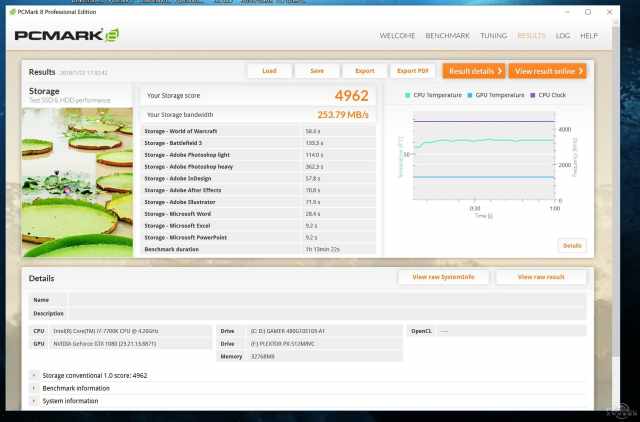Select Storage - Microsoft Excel row
The image size is (640, 422).
(x=259, y=226)
